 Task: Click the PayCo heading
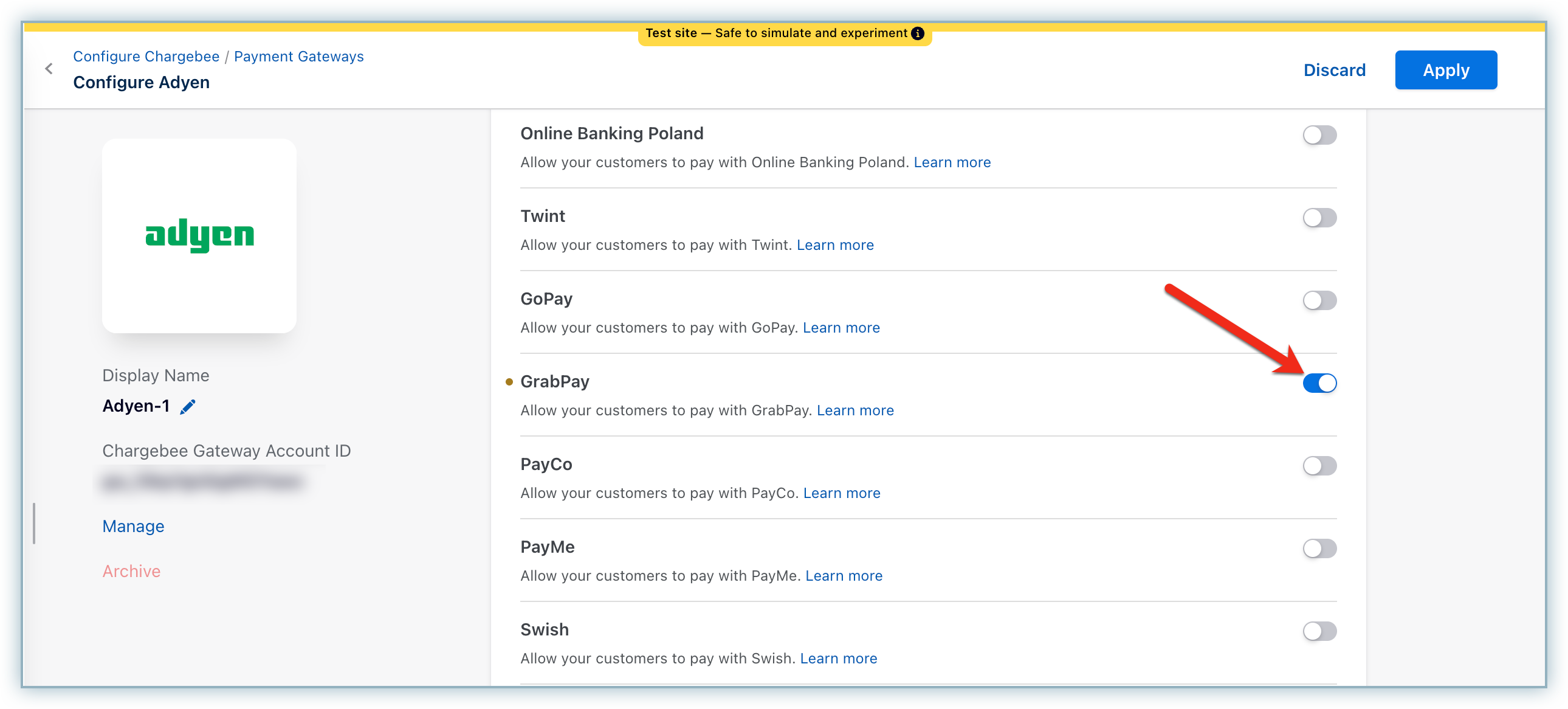tap(546, 464)
